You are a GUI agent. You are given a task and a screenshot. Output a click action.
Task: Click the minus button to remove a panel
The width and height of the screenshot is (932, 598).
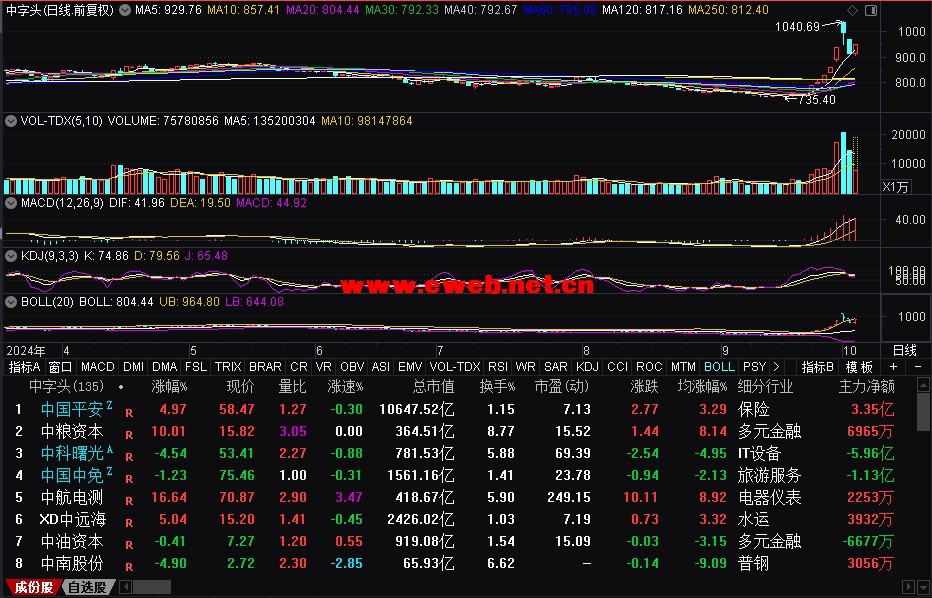[918, 367]
